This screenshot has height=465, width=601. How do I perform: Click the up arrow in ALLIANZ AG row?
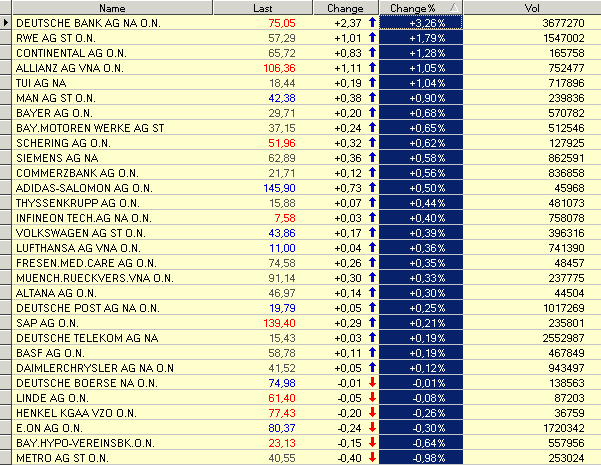[372, 67]
